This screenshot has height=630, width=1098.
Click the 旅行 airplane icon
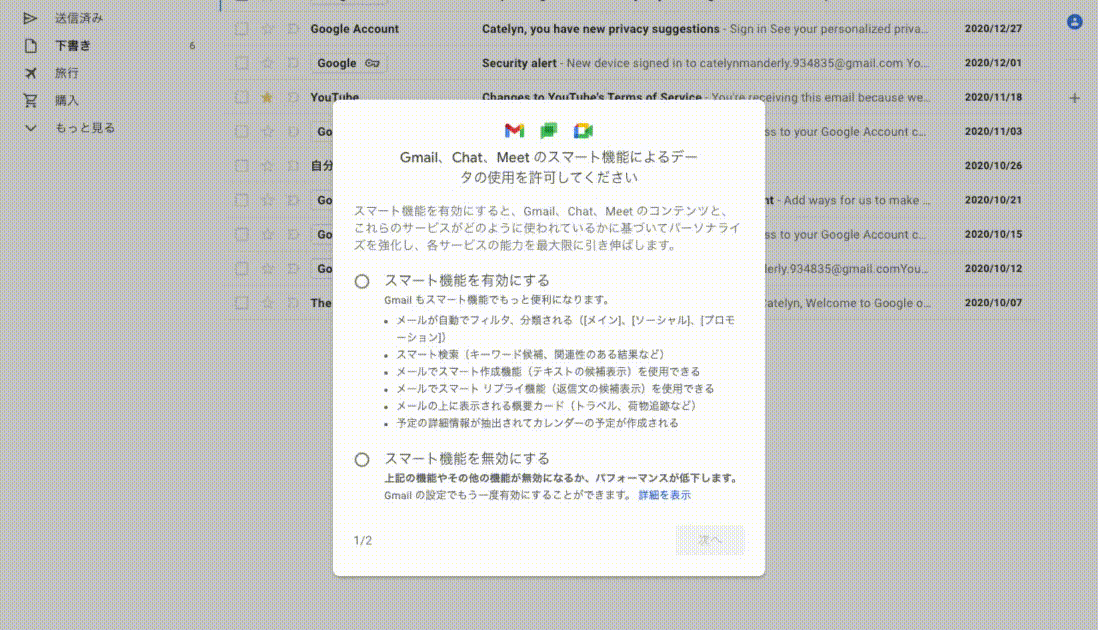pos(30,73)
